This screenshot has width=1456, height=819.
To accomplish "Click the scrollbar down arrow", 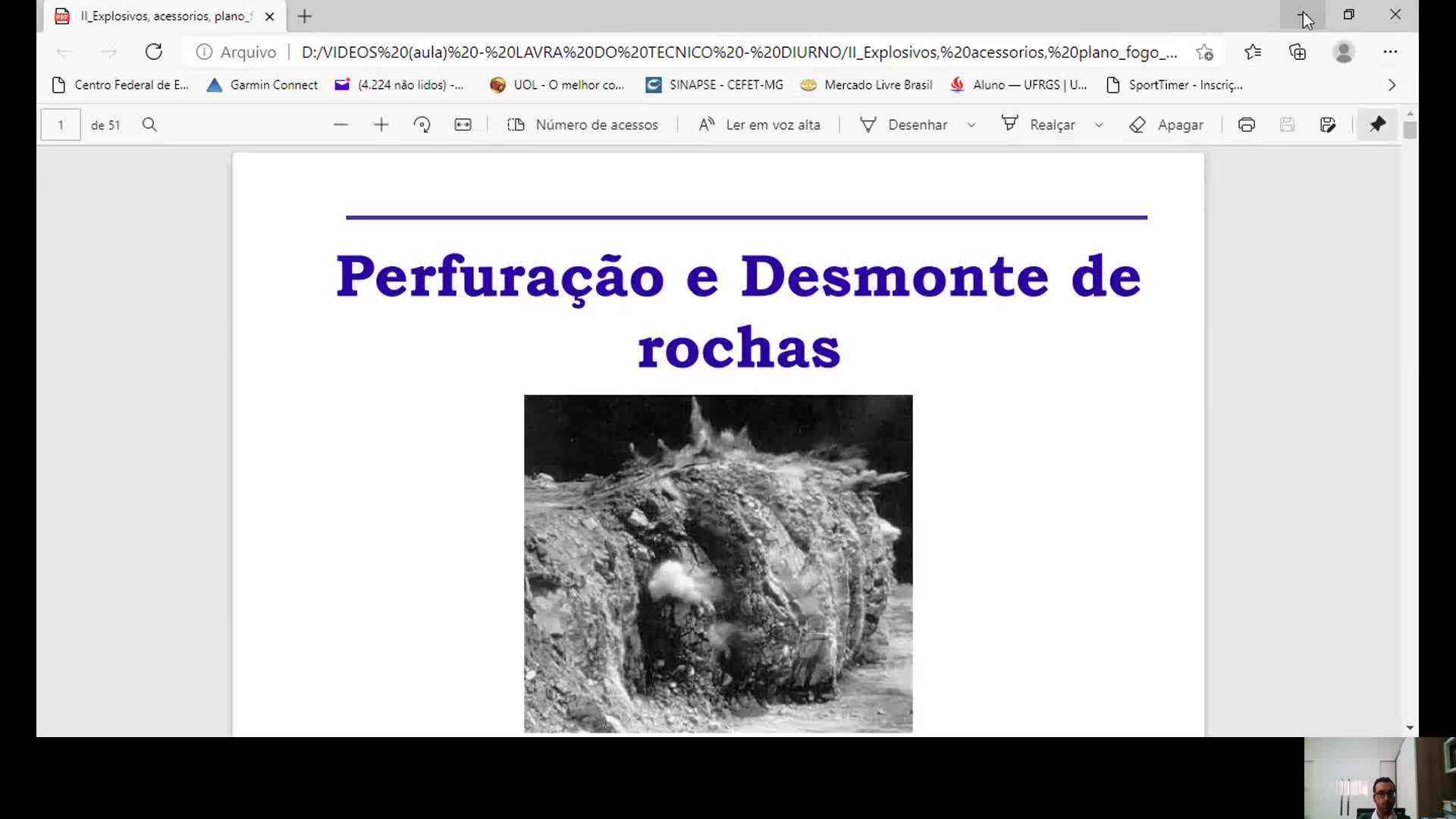I will [x=1410, y=728].
